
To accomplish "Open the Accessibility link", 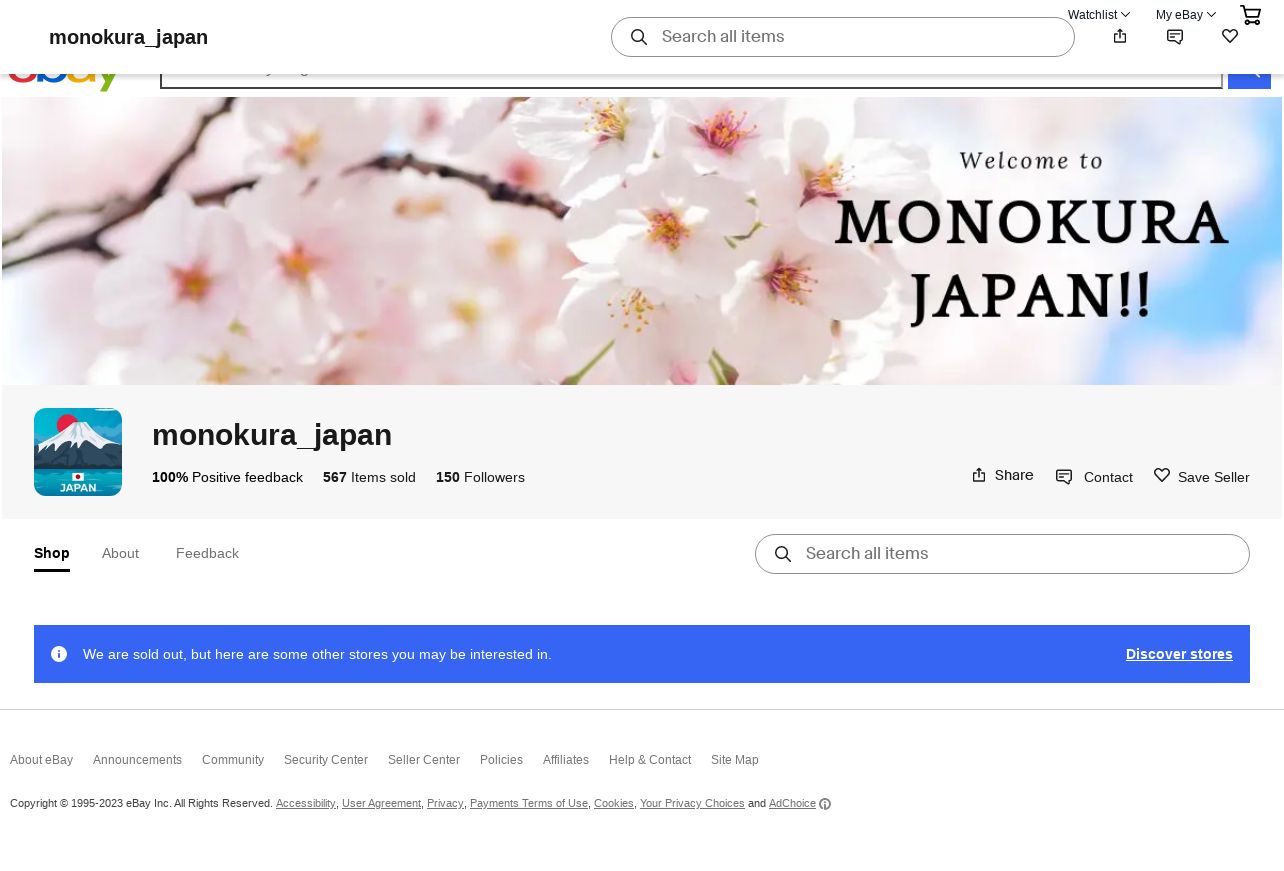I will [306, 804].
